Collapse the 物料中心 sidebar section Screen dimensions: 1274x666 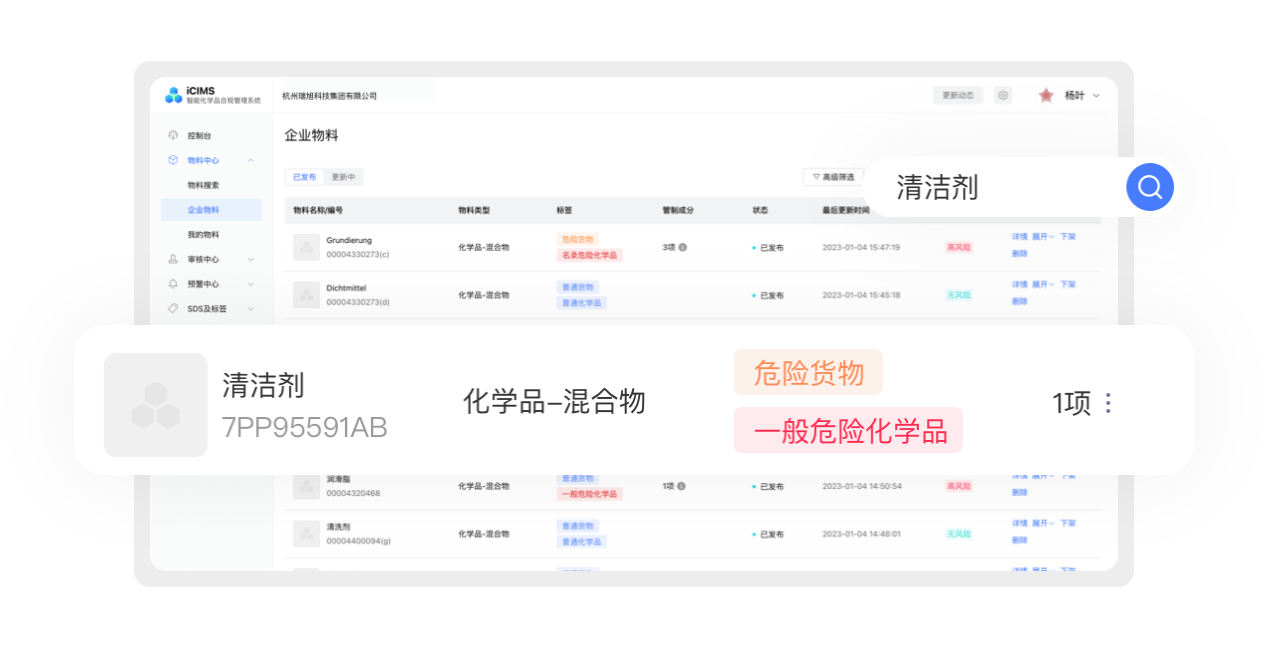pyautogui.click(x=250, y=160)
